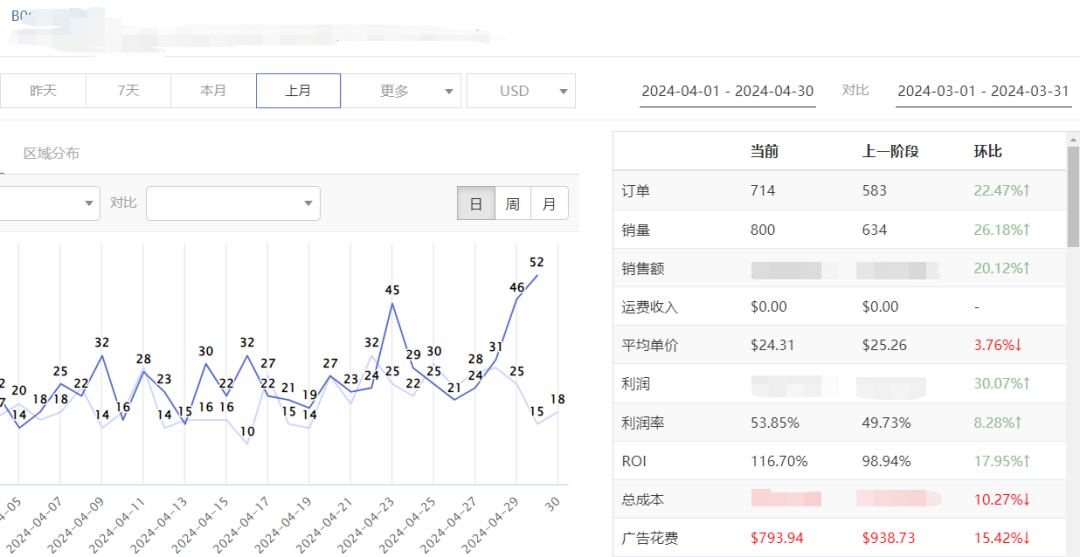1080x557 pixels.
Task: Toggle chart to 日 daily view
Action: pos(476,204)
